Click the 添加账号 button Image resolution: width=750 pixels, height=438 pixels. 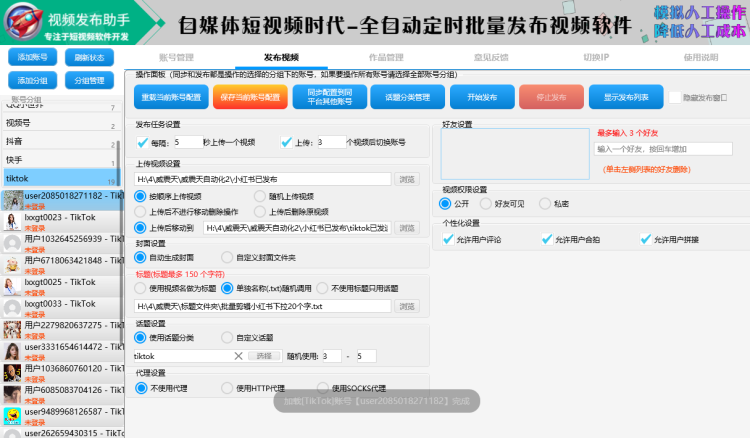click(33, 57)
